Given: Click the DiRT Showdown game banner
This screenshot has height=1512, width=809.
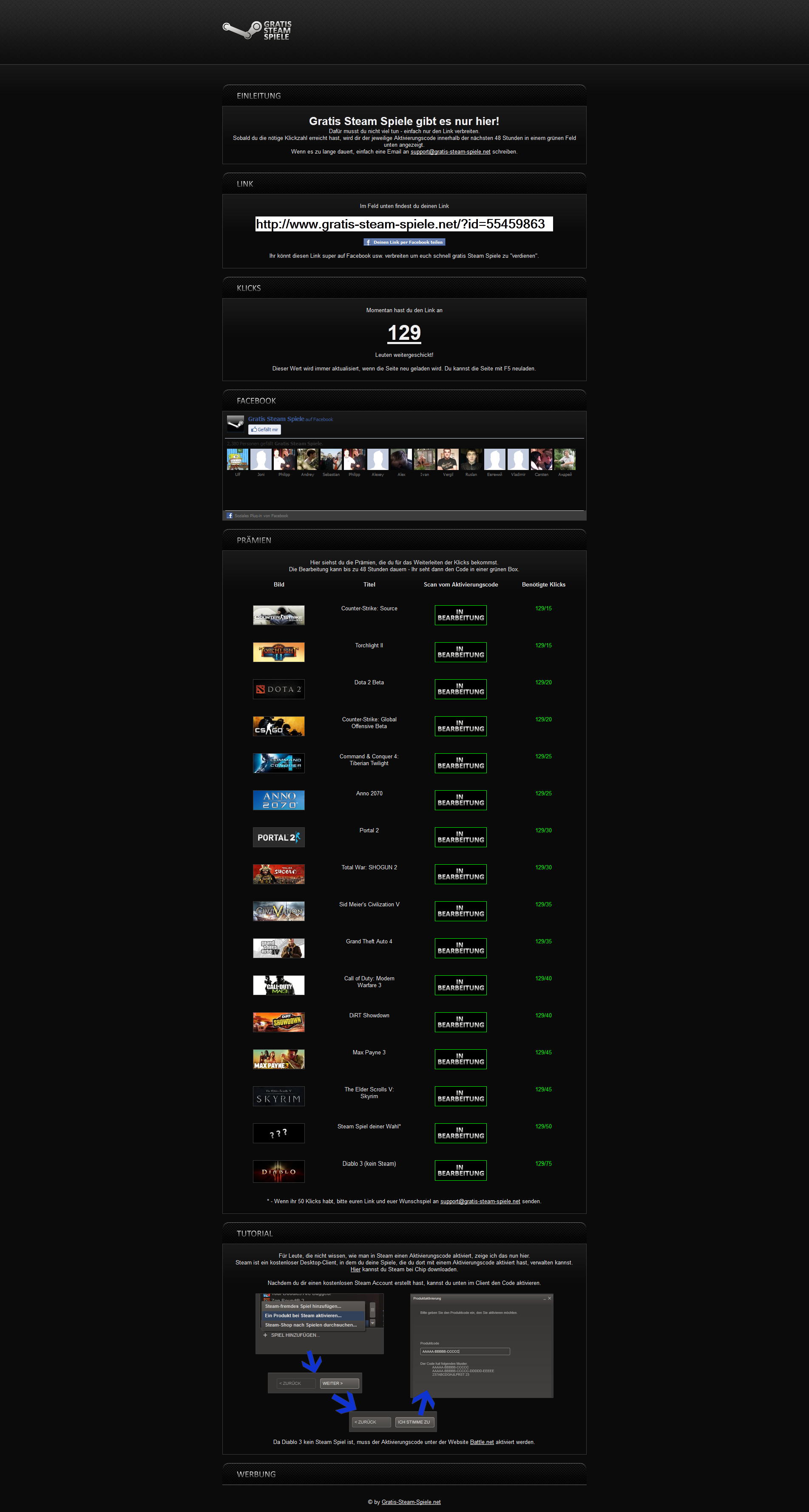Looking at the screenshot, I should [278, 1022].
